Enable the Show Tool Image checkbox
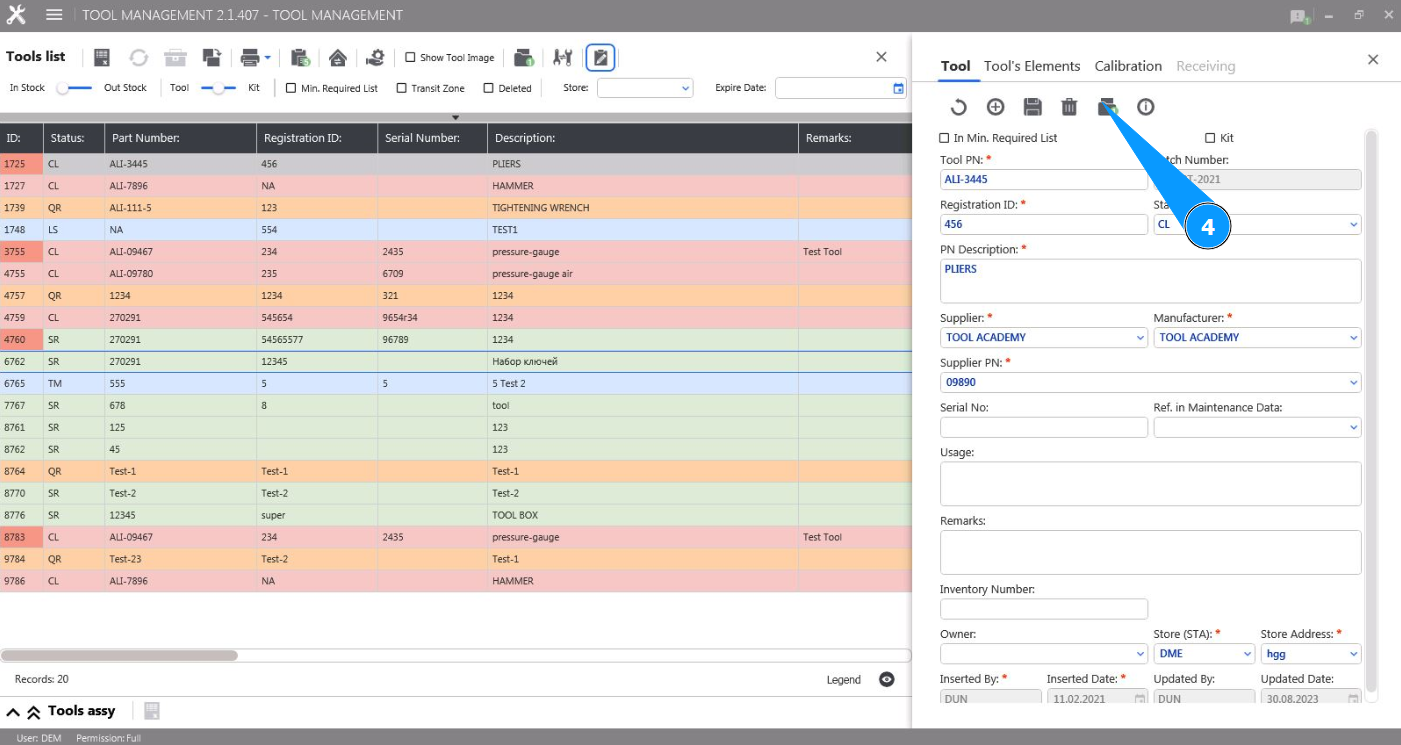The image size is (1401, 745). click(410, 58)
